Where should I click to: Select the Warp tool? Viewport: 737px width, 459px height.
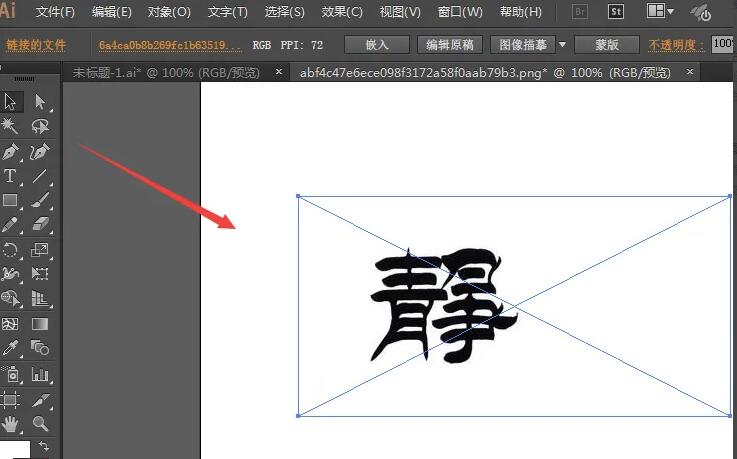pyautogui.click(x=10, y=273)
